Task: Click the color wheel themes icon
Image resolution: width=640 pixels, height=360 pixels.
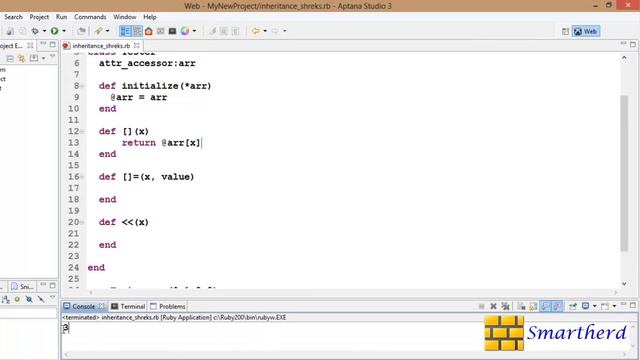Action: tap(185, 31)
